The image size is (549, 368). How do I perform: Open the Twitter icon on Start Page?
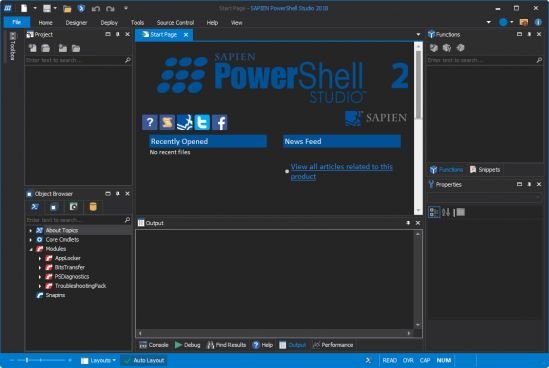(202, 122)
